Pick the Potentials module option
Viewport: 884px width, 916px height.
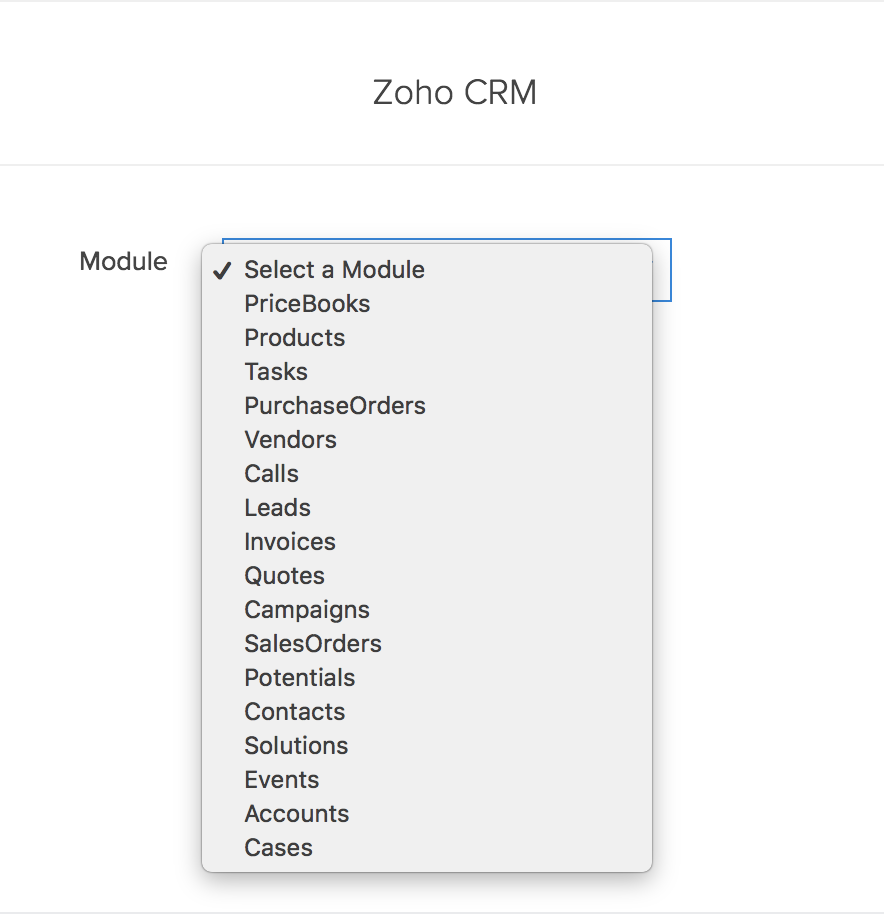(x=300, y=678)
